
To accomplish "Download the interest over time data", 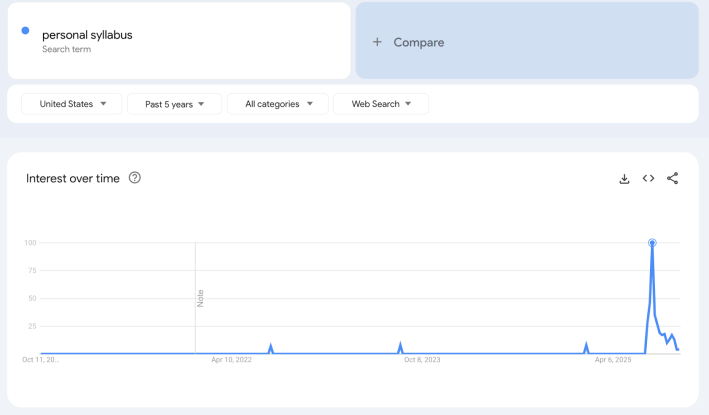I will click(x=624, y=179).
